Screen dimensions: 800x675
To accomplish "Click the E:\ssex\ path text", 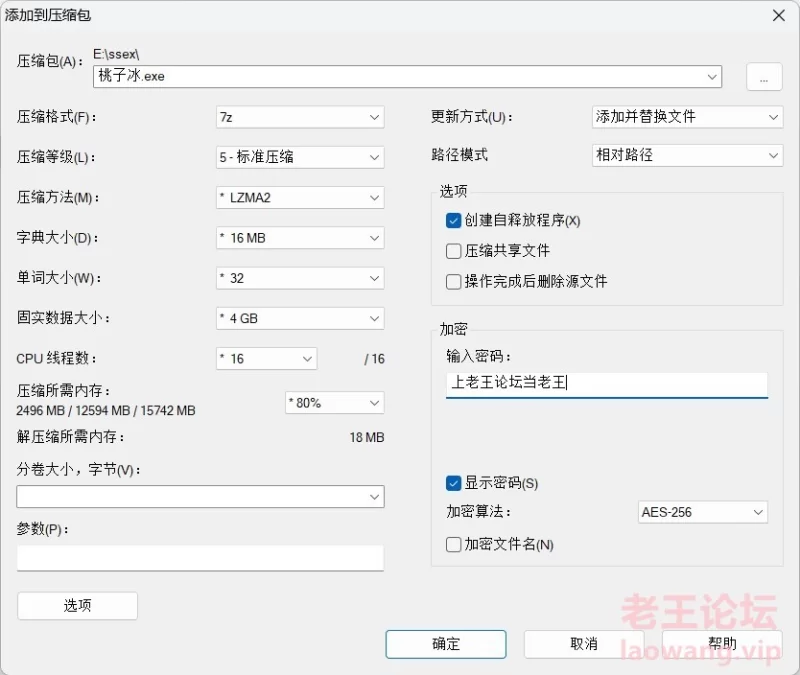I will 116,54.
